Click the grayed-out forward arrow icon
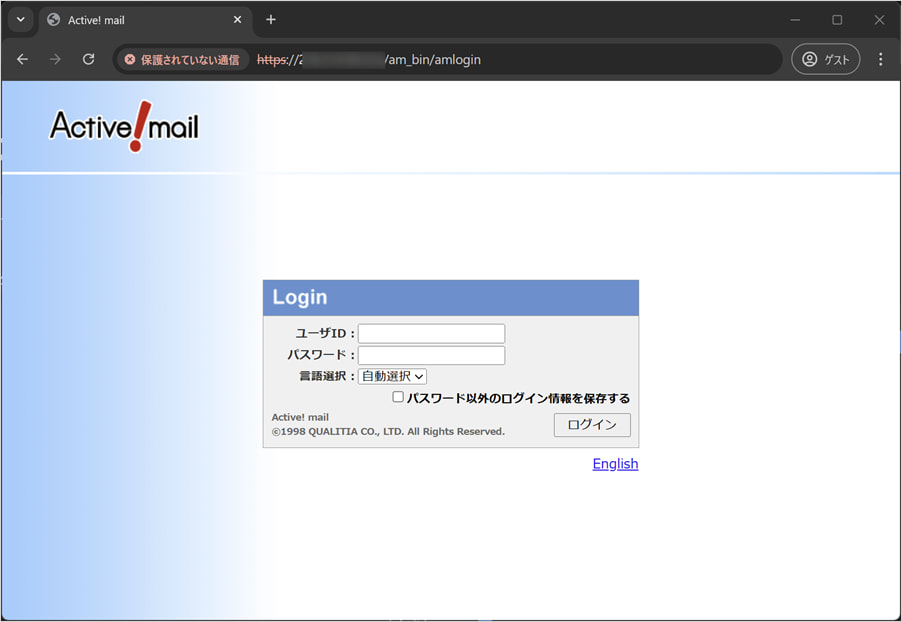Viewport: 902px width, 622px height. [x=55, y=59]
